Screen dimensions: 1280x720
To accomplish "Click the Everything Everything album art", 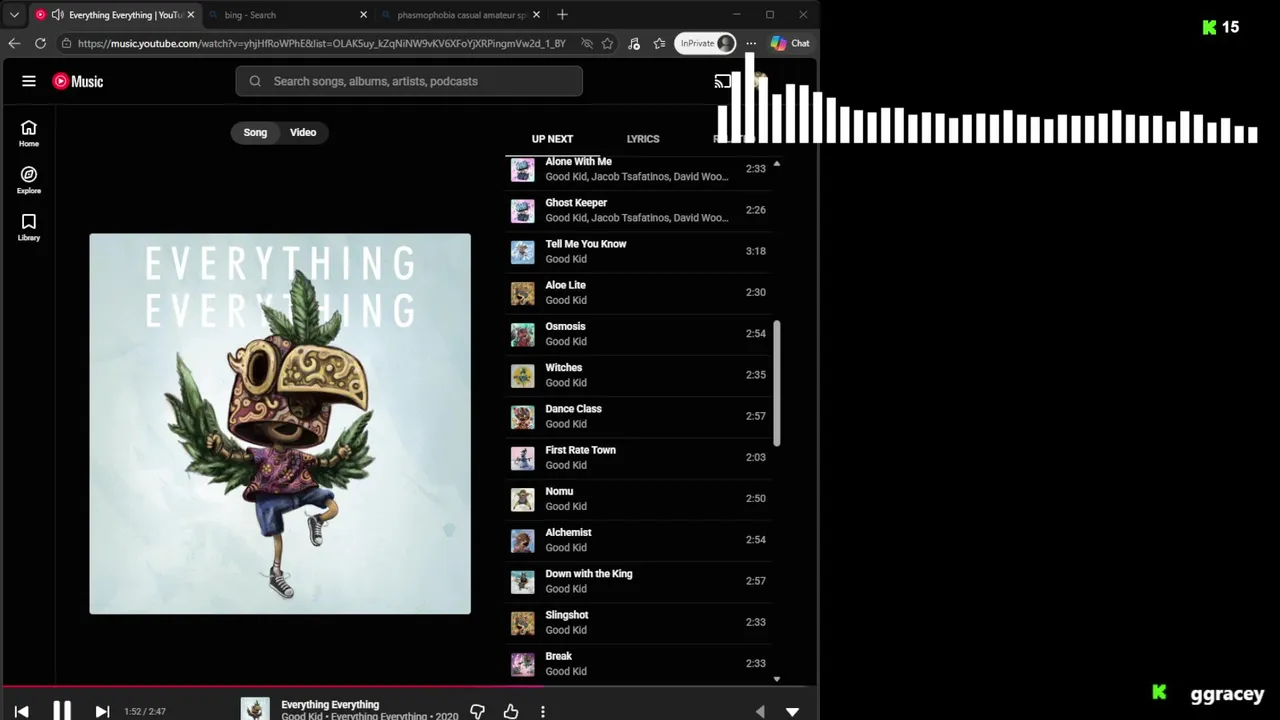I will click(x=280, y=424).
